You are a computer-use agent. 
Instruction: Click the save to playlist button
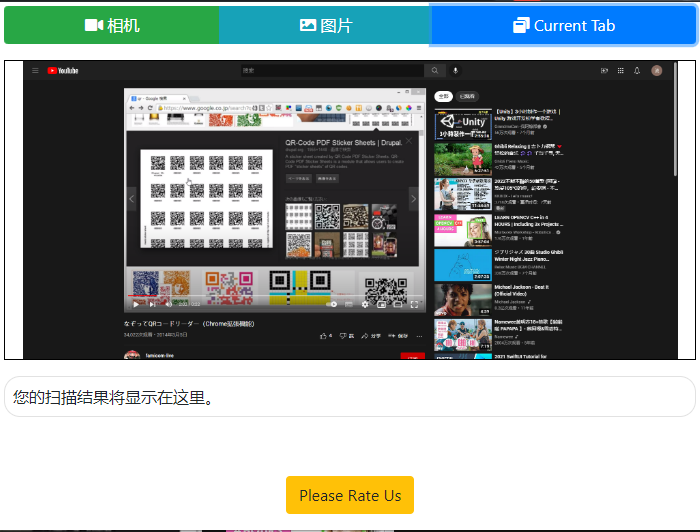pos(398,336)
